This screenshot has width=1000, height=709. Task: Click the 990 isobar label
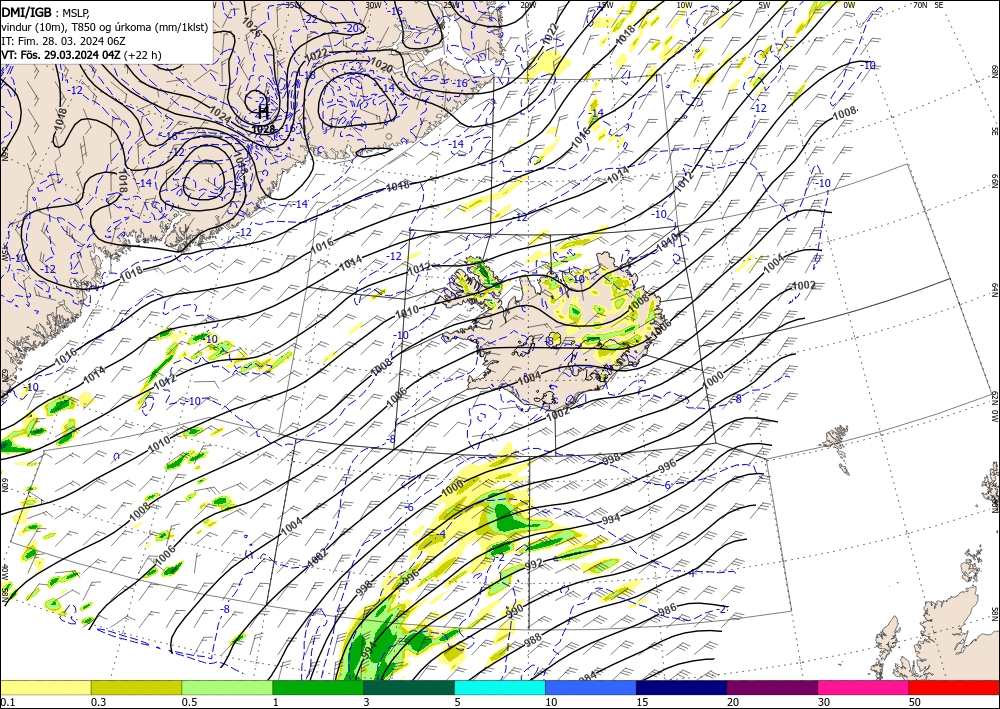(514, 610)
